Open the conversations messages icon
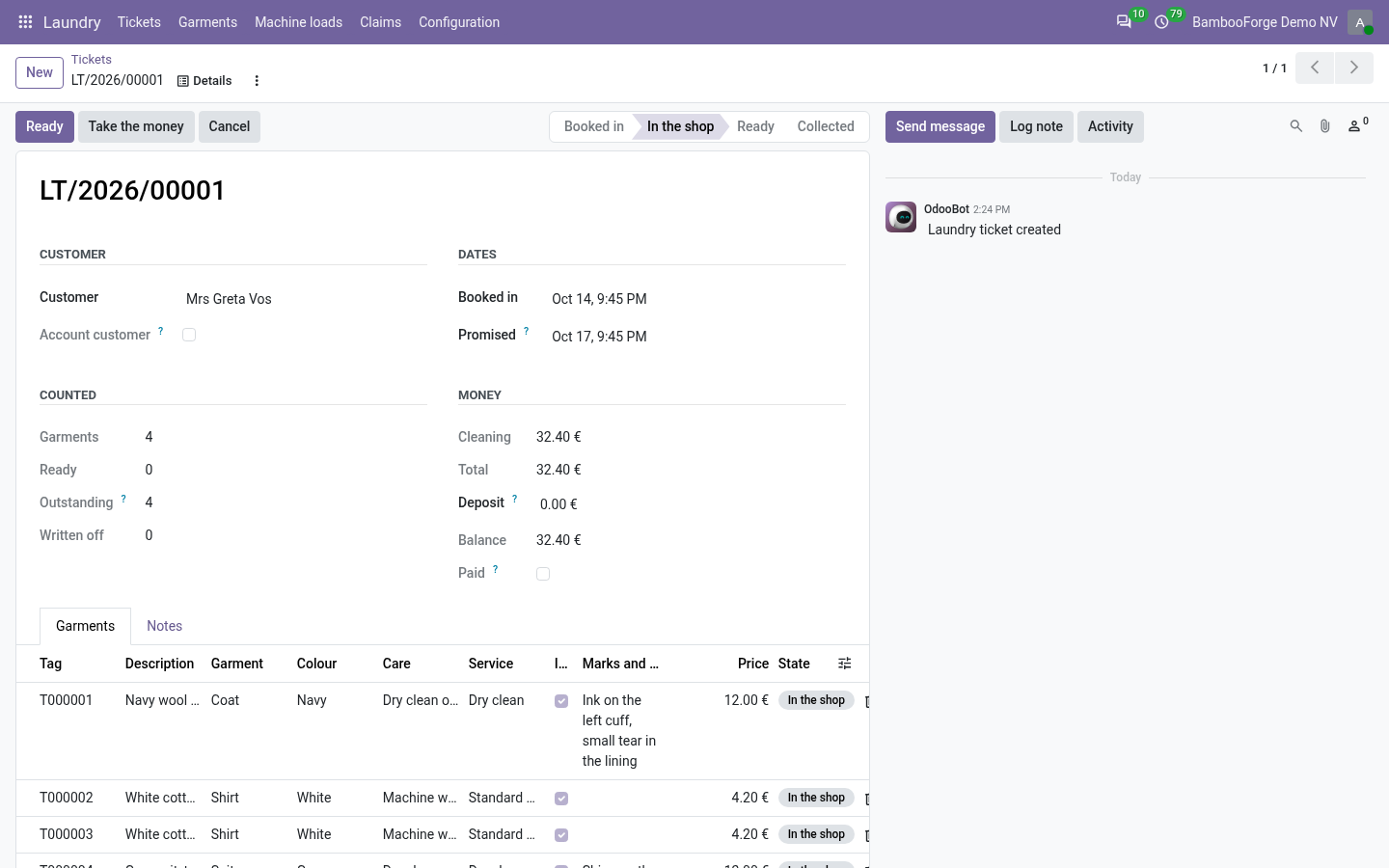This screenshot has width=1389, height=868. (x=1124, y=21)
